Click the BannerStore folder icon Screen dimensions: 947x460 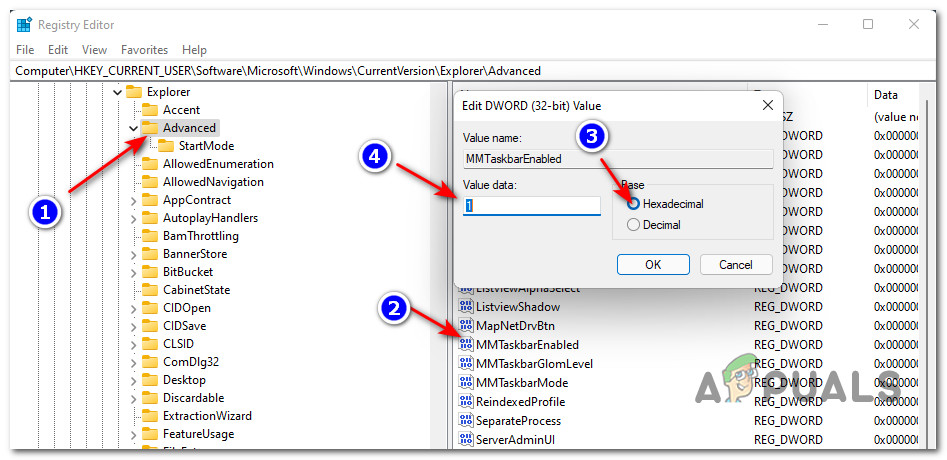[x=149, y=254]
